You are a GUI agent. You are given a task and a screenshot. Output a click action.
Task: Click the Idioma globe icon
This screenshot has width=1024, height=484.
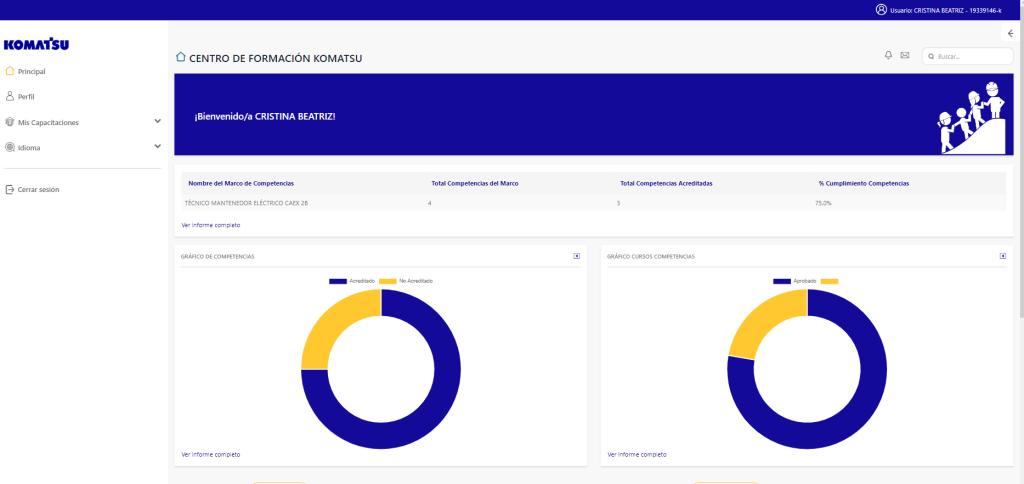(10, 148)
